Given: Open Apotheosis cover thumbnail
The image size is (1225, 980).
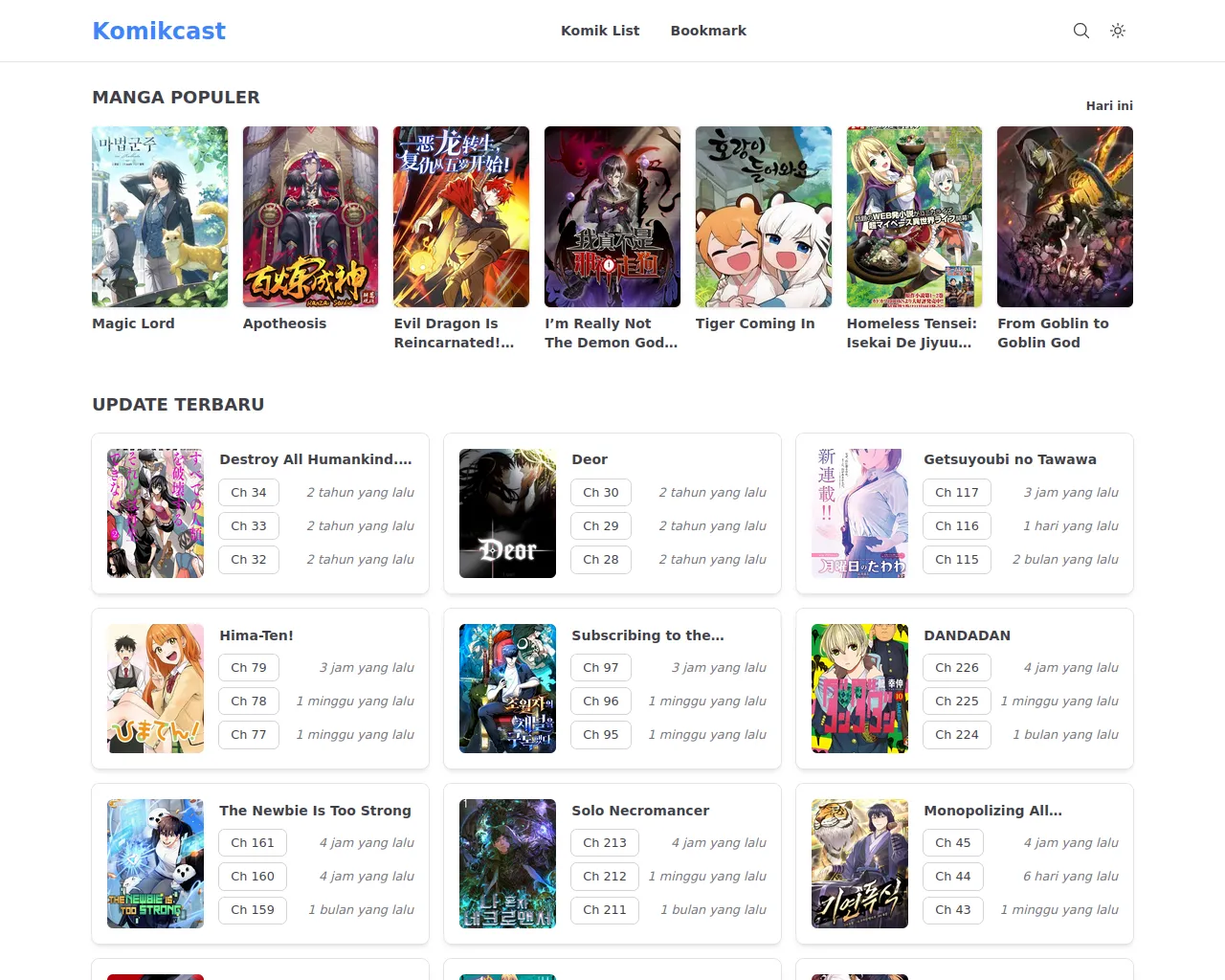Looking at the screenshot, I should pos(311,216).
